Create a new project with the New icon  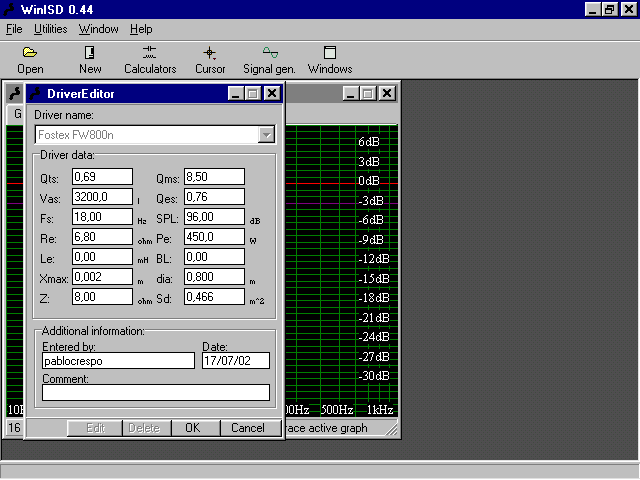point(90,60)
